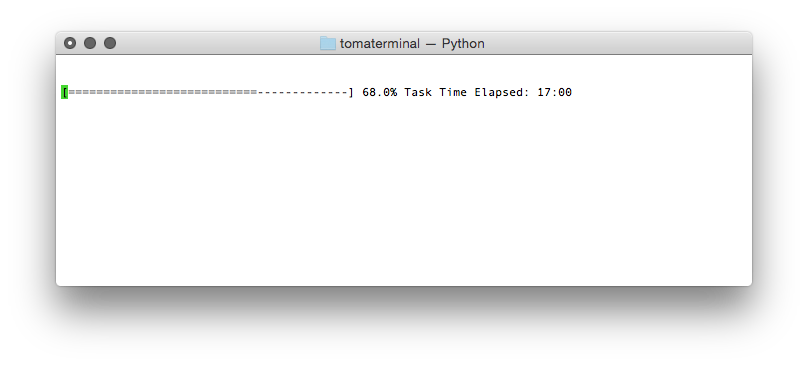Click the "Time" text in the terminal line
Image resolution: width=808 pixels, height=366 pixels.
pyautogui.click(x=453, y=92)
